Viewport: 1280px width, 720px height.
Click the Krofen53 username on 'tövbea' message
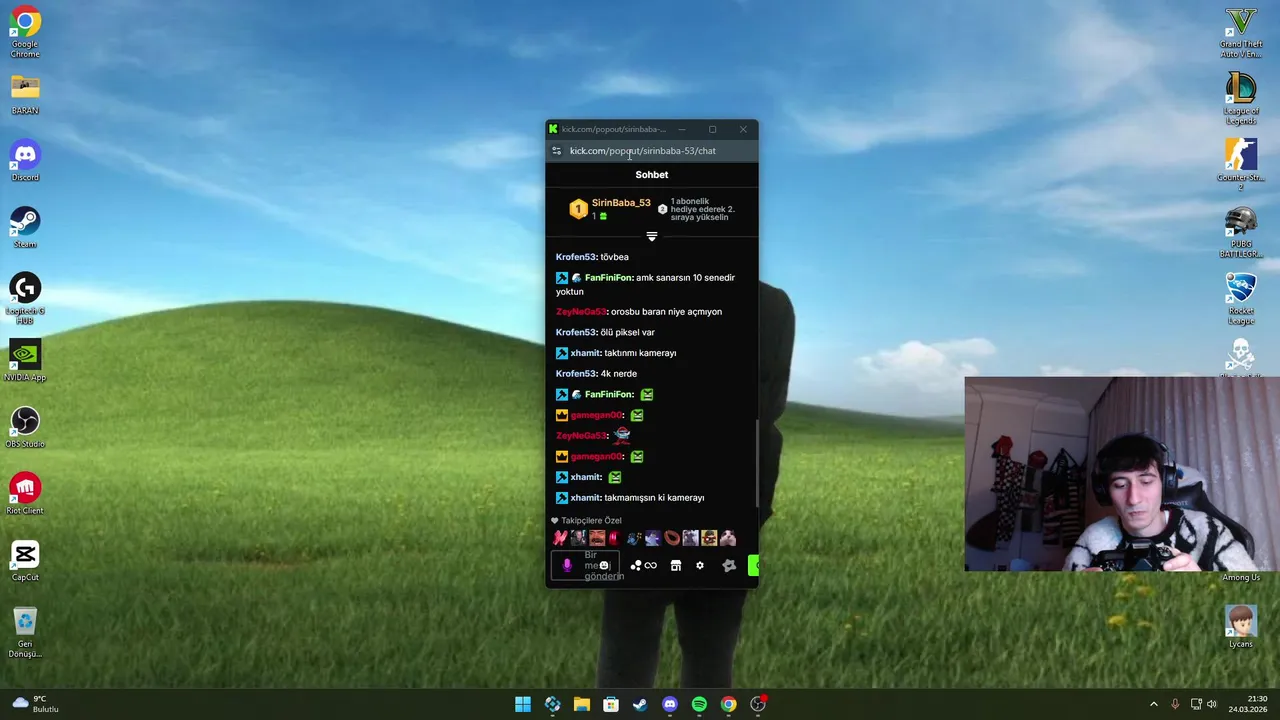coord(576,257)
